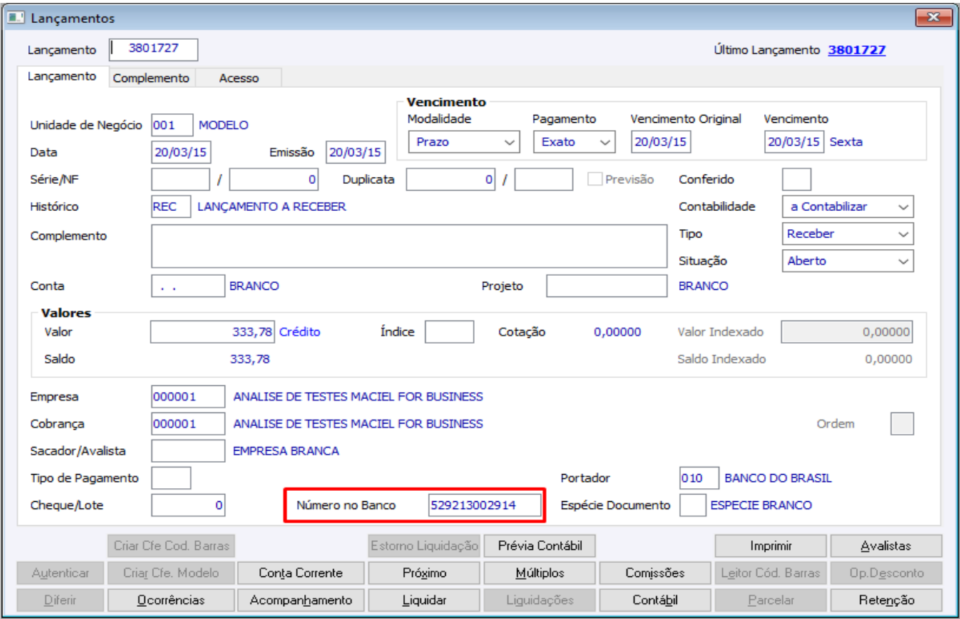Screen dimensions: 960x619
Task: Click the Cotação value 0,00000
Action: pyautogui.click(x=617, y=332)
